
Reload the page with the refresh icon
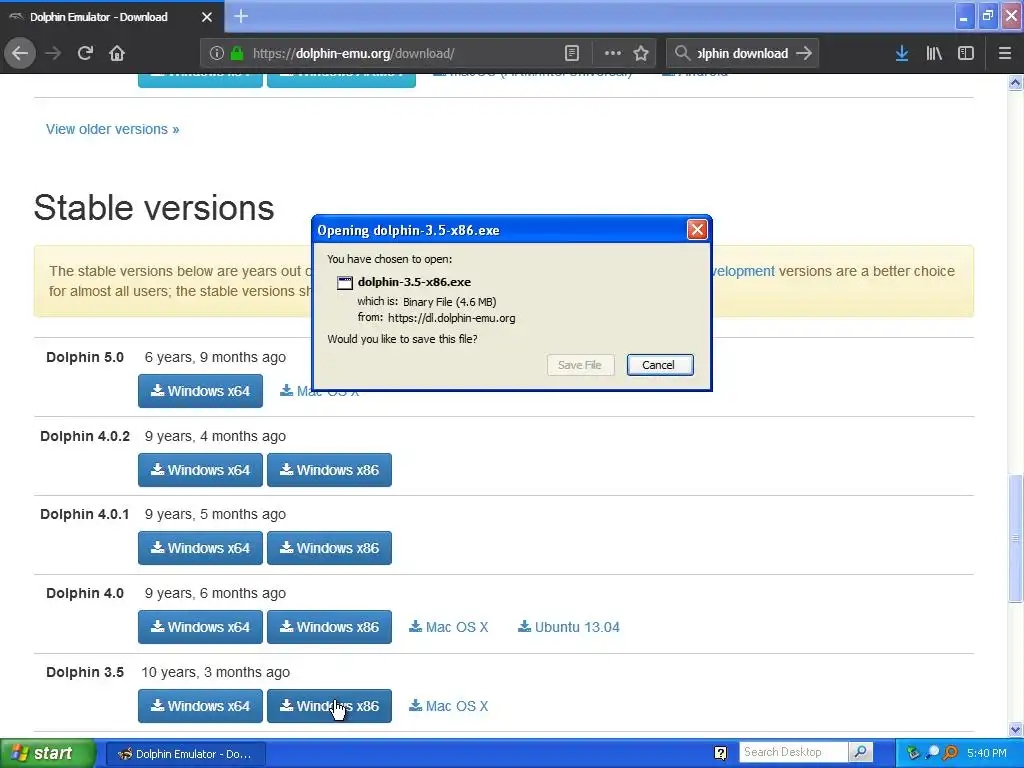click(x=85, y=53)
